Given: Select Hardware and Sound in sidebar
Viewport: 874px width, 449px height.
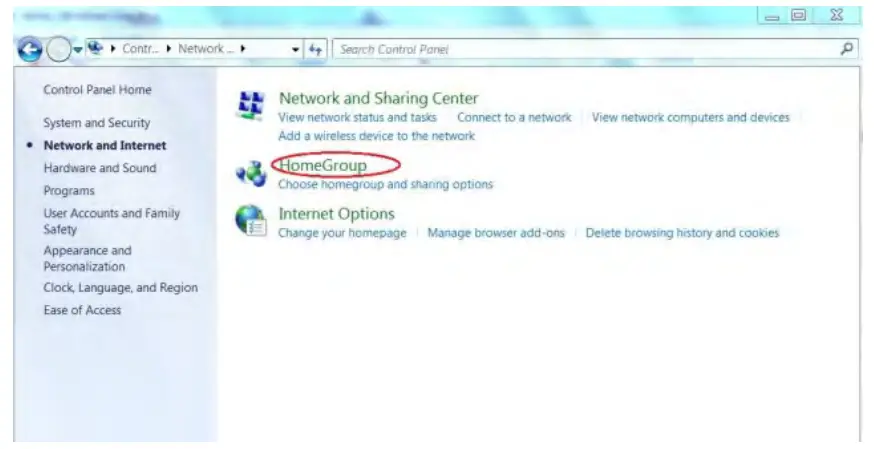Looking at the screenshot, I should tap(100, 168).
